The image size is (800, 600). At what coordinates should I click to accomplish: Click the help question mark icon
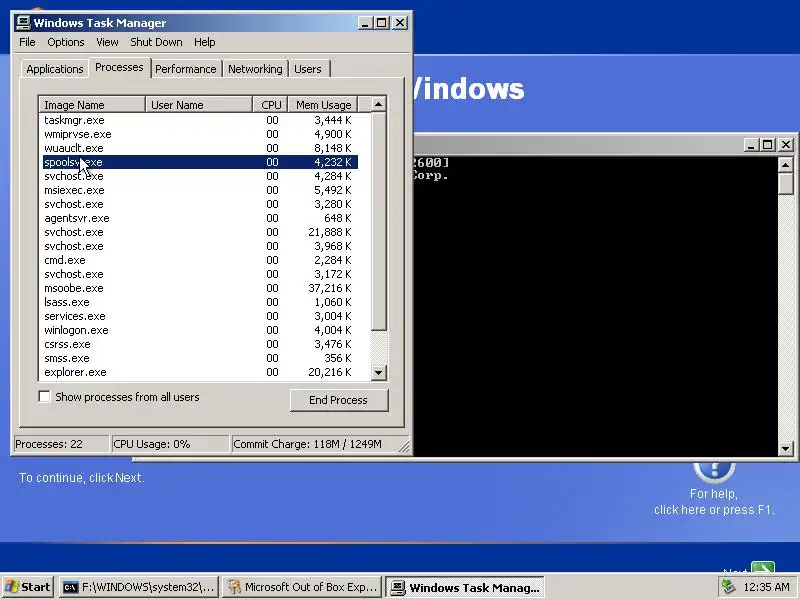[714, 471]
